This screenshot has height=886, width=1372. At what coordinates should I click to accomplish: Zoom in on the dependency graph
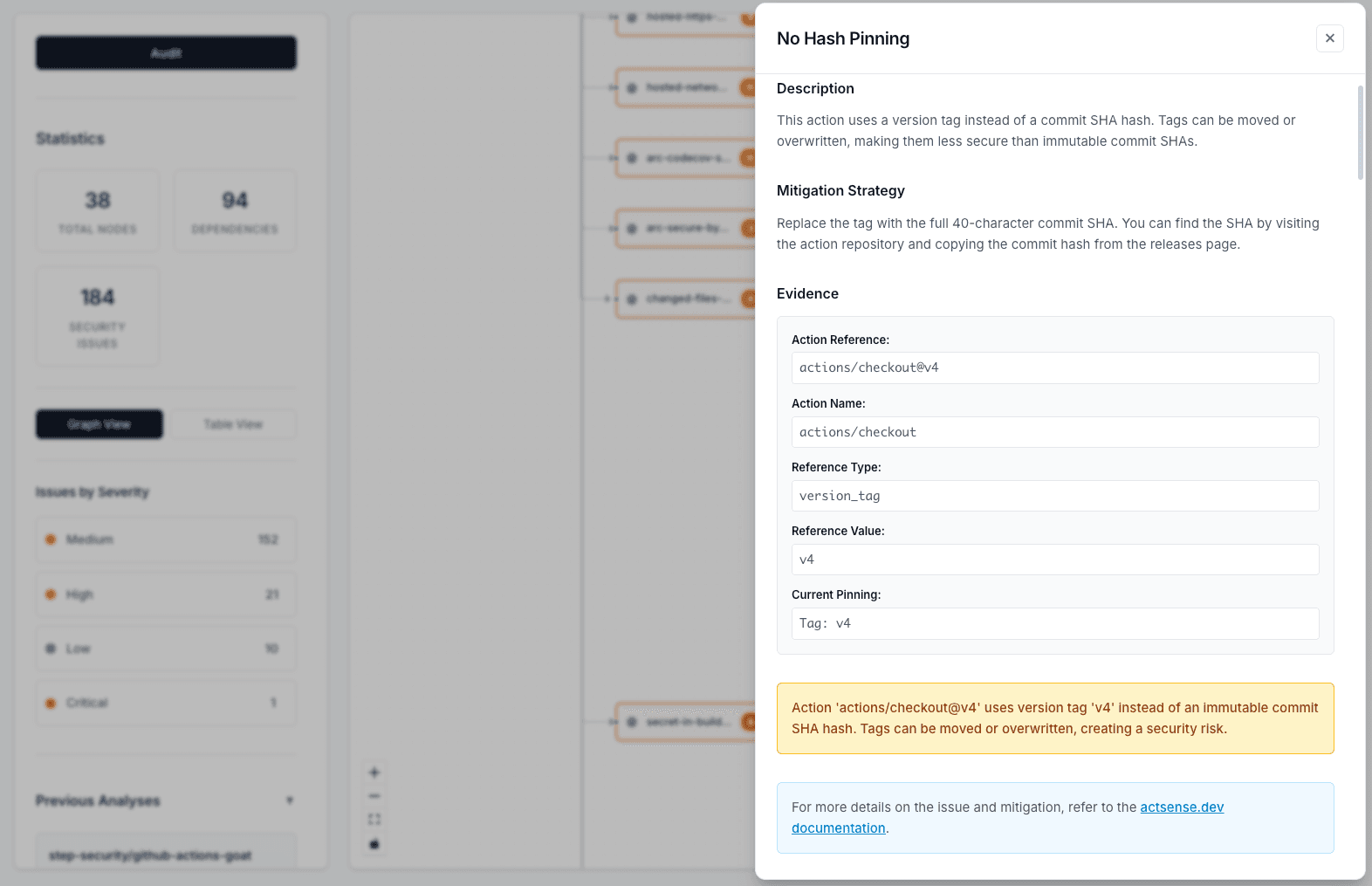pyautogui.click(x=374, y=772)
